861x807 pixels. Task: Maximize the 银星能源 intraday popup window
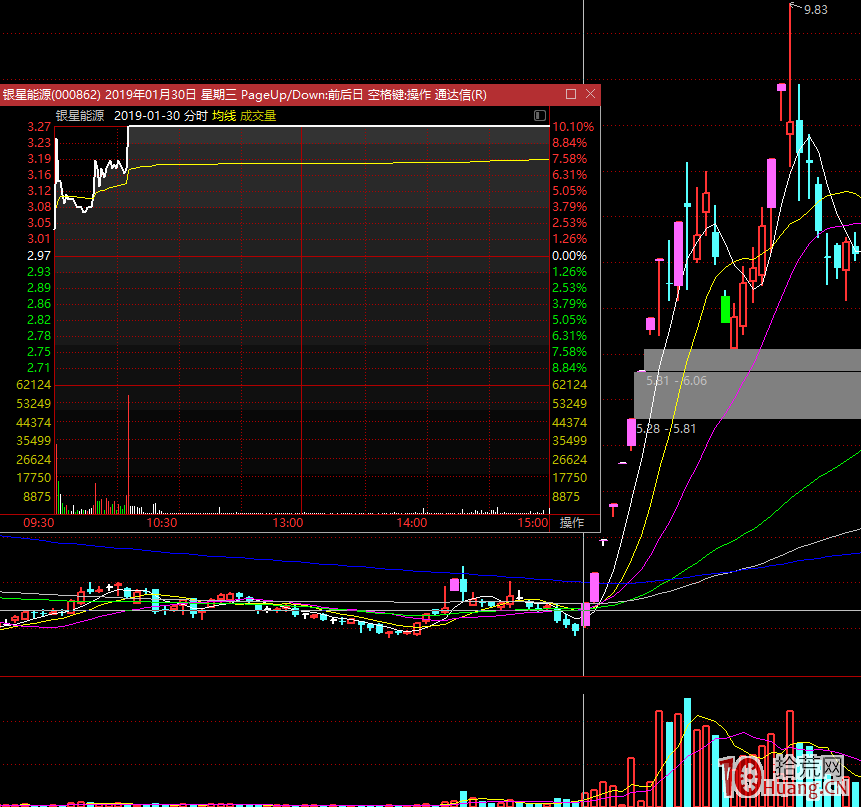571,94
